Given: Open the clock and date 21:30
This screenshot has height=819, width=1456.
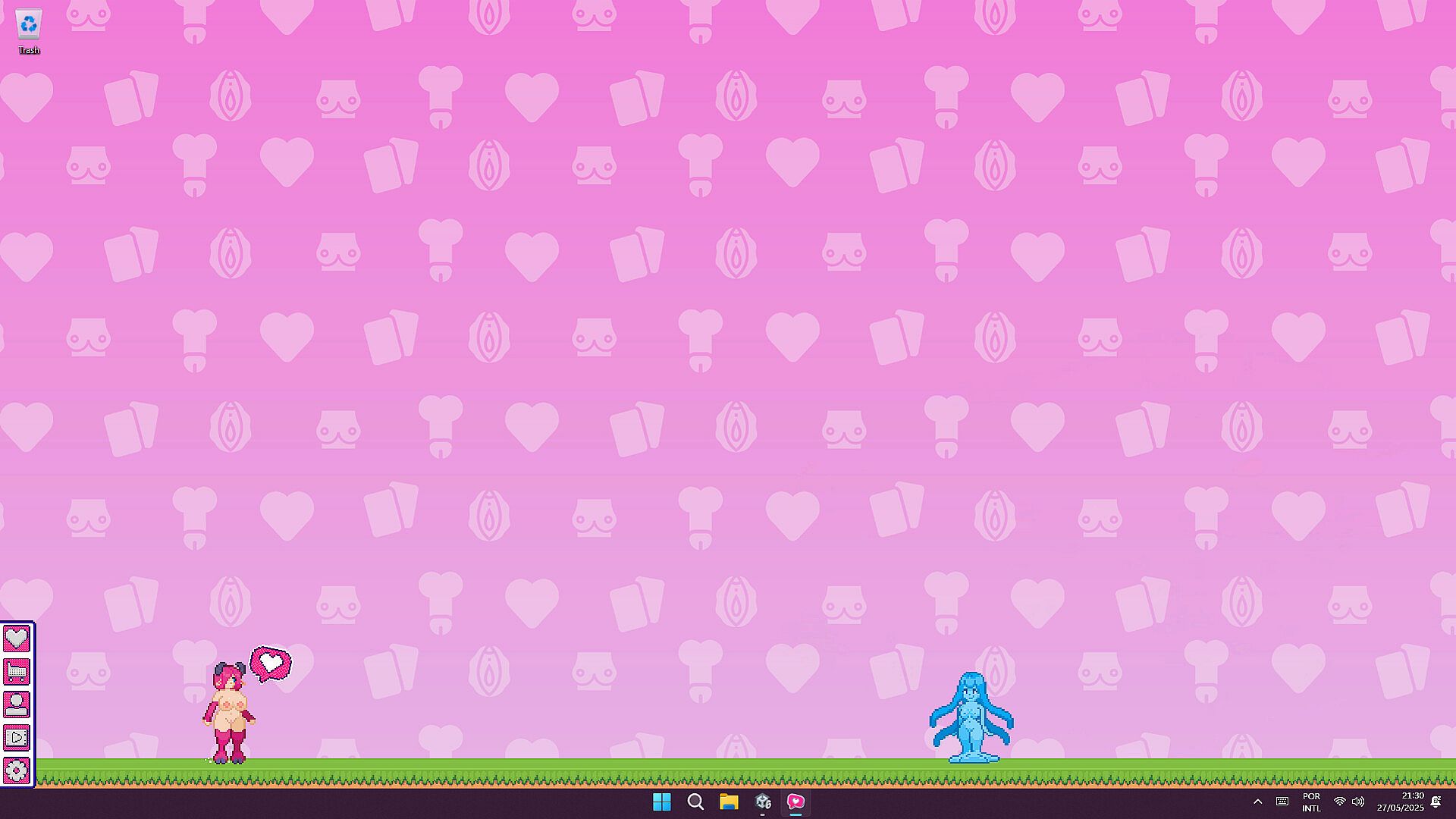Looking at the screenshot, I should 1401,802.
